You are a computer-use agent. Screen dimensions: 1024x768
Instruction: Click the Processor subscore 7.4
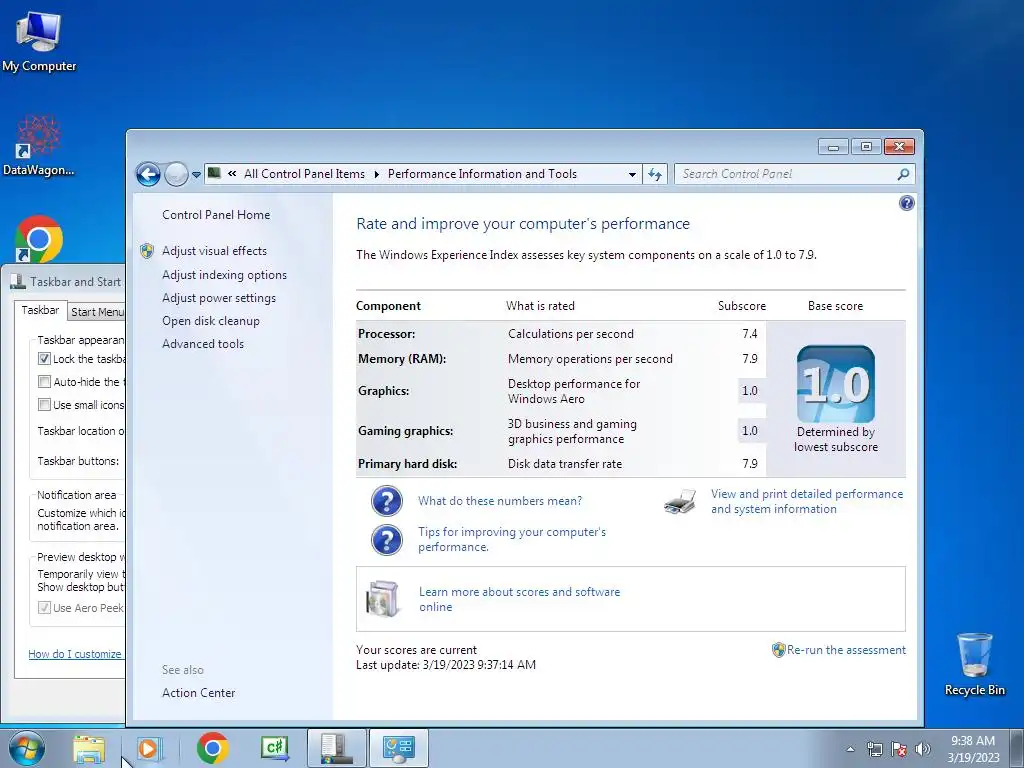click(750, 334)
